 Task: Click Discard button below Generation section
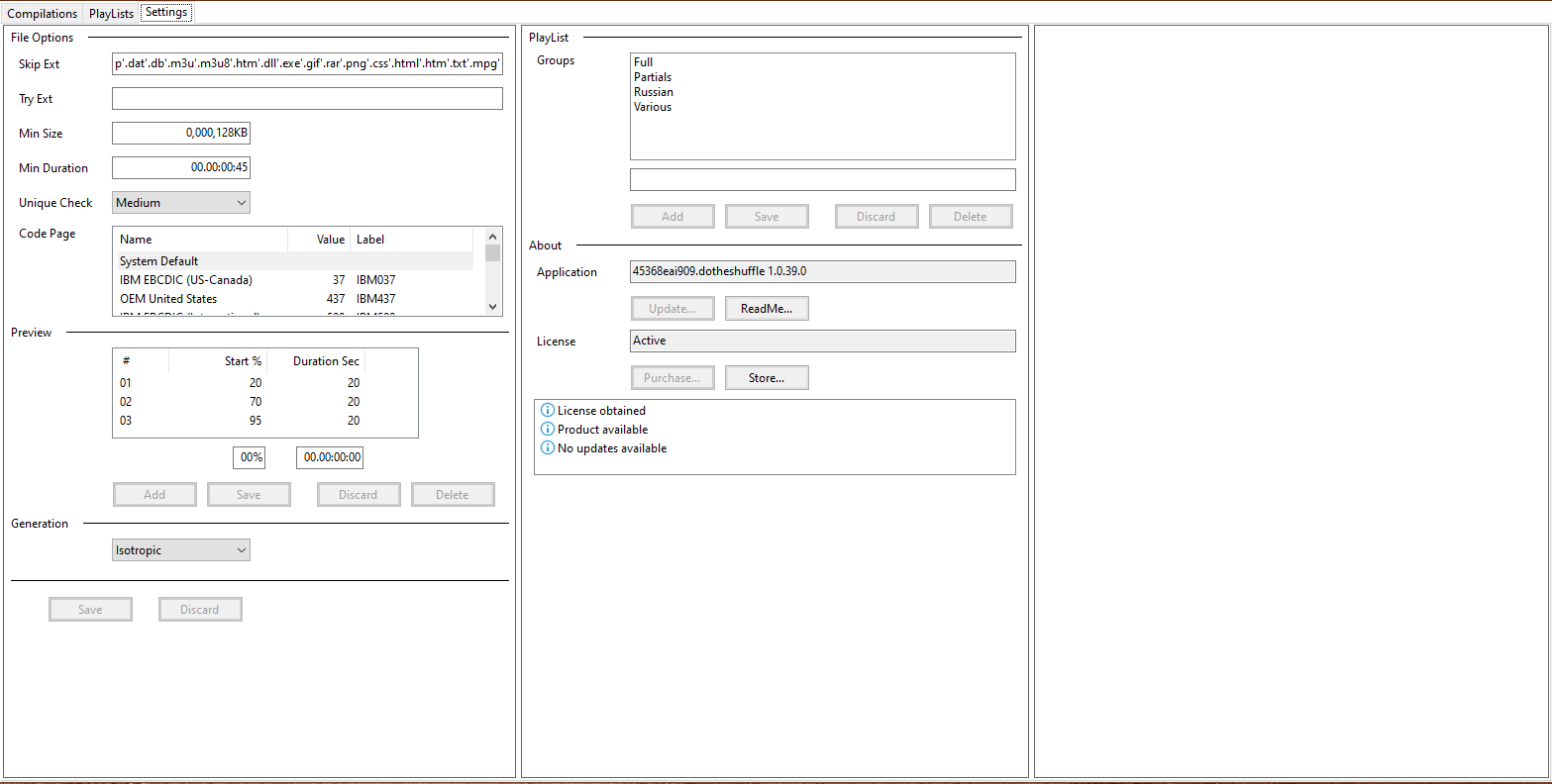pos(200,610)
